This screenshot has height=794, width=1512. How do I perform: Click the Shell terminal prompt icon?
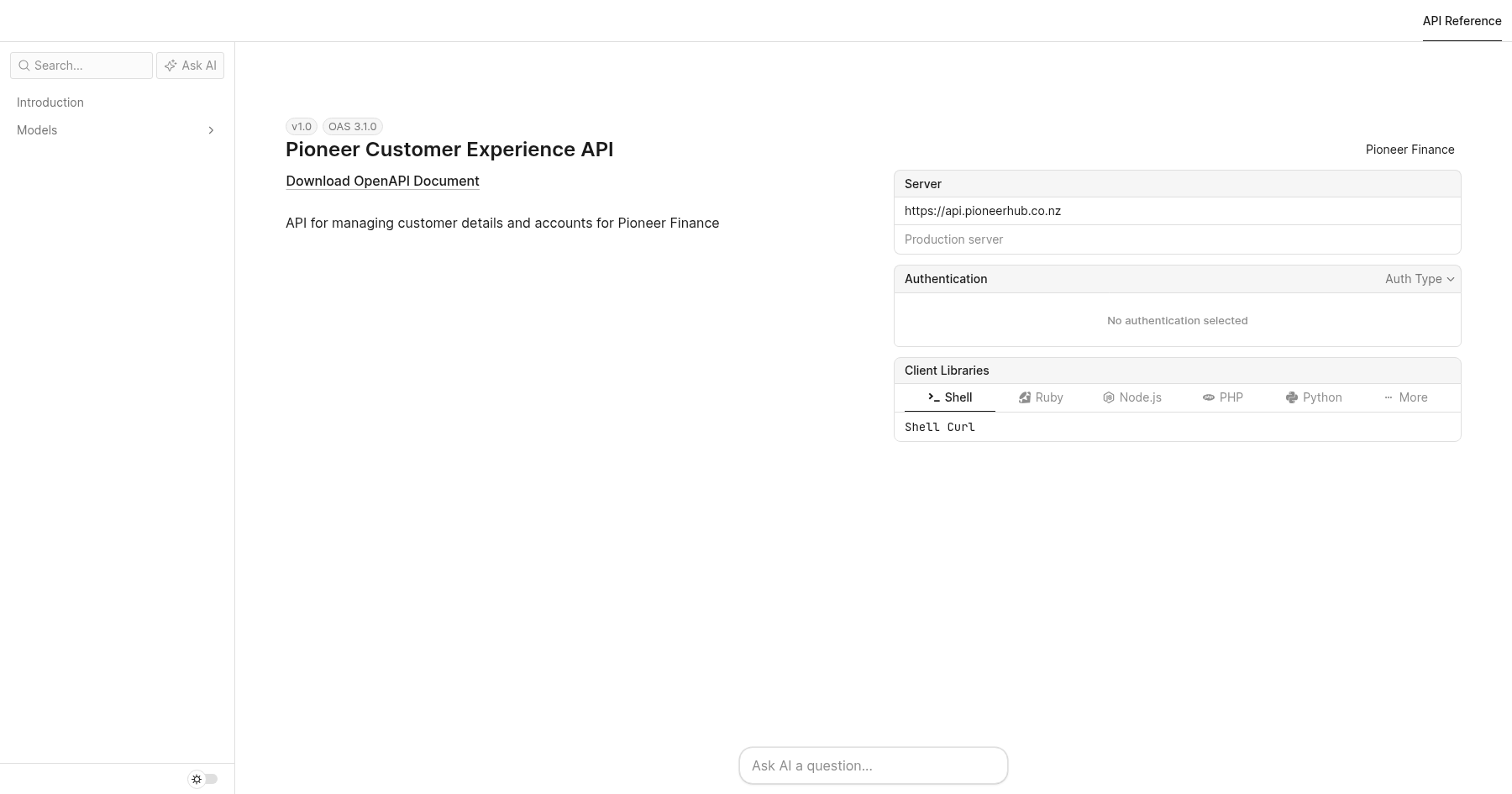click(933, 397)
